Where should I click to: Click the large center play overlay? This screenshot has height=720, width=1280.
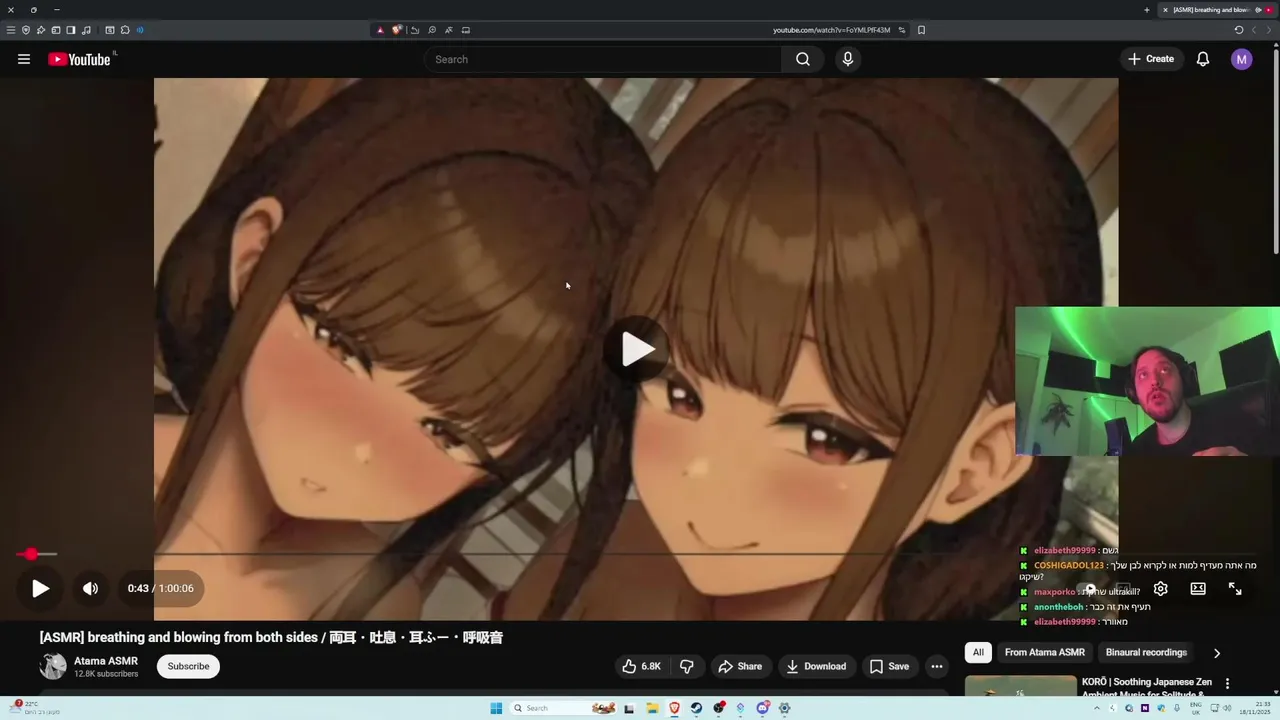[638, 349]
